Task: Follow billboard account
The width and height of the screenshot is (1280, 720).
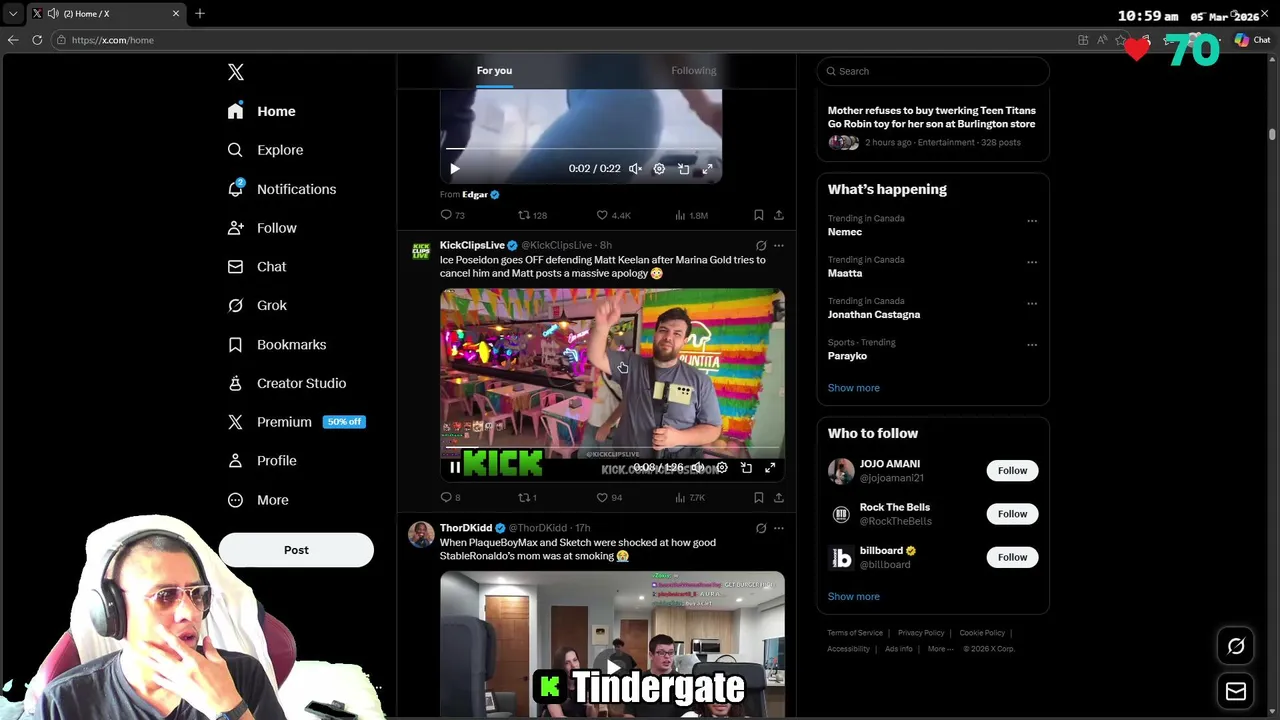Action: [1012, 557]
